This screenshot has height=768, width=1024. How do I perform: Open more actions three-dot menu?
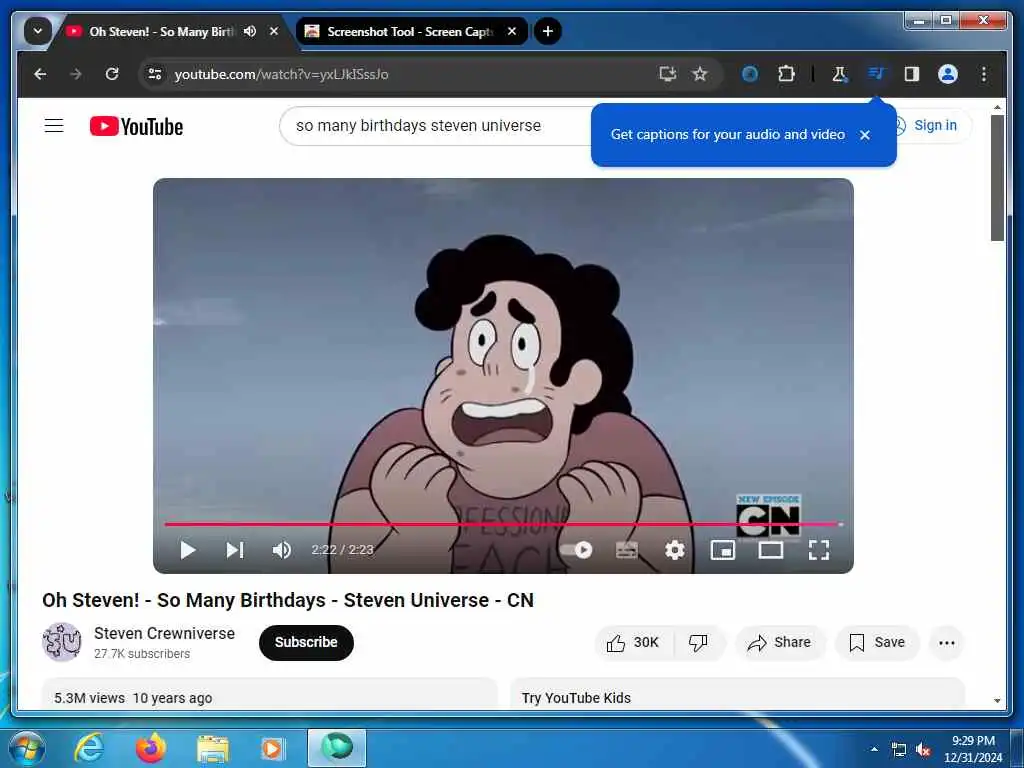tap(946, 643)
